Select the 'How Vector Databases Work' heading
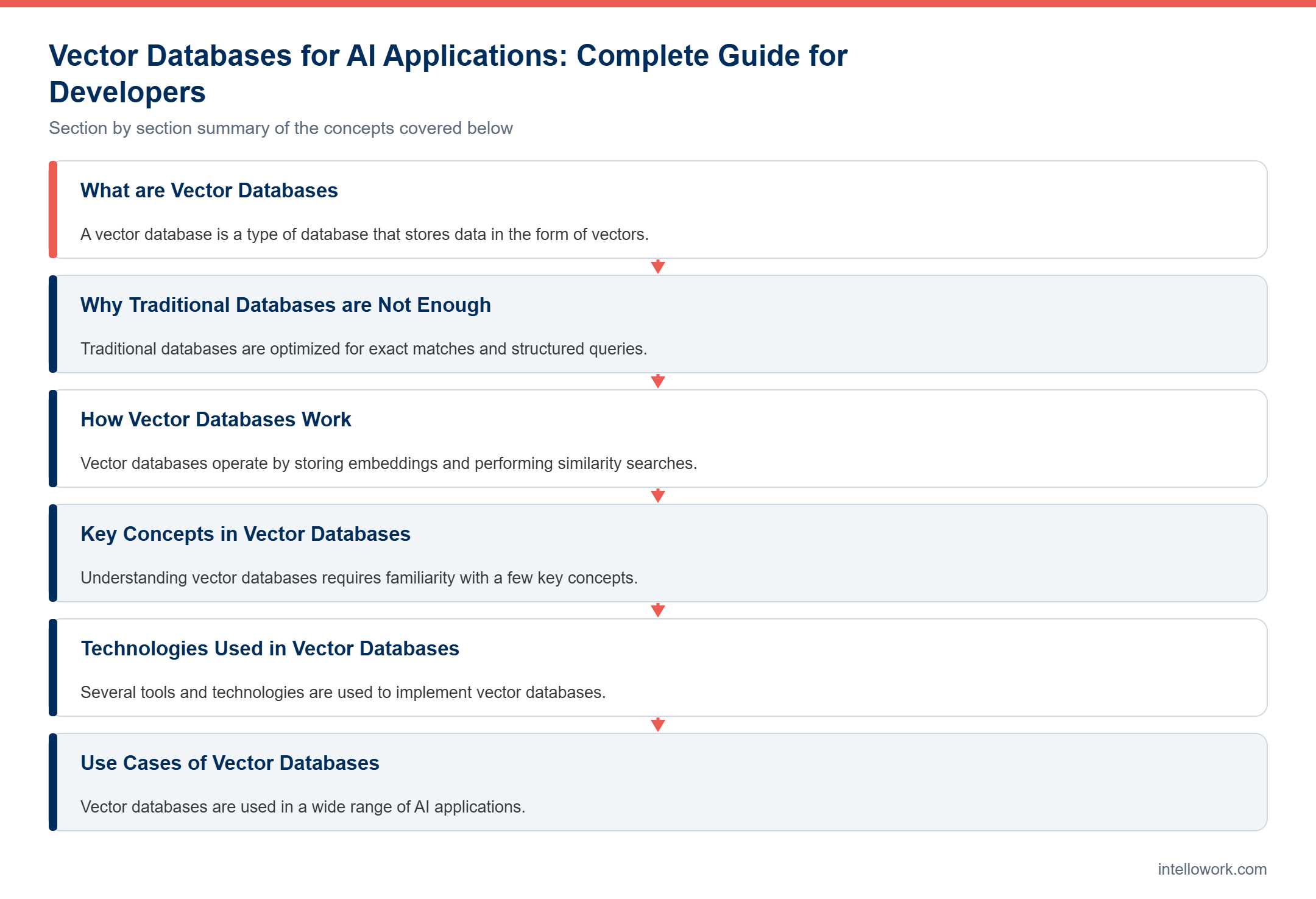Screen dimensions: 1316x899 [x=216, y=420]
